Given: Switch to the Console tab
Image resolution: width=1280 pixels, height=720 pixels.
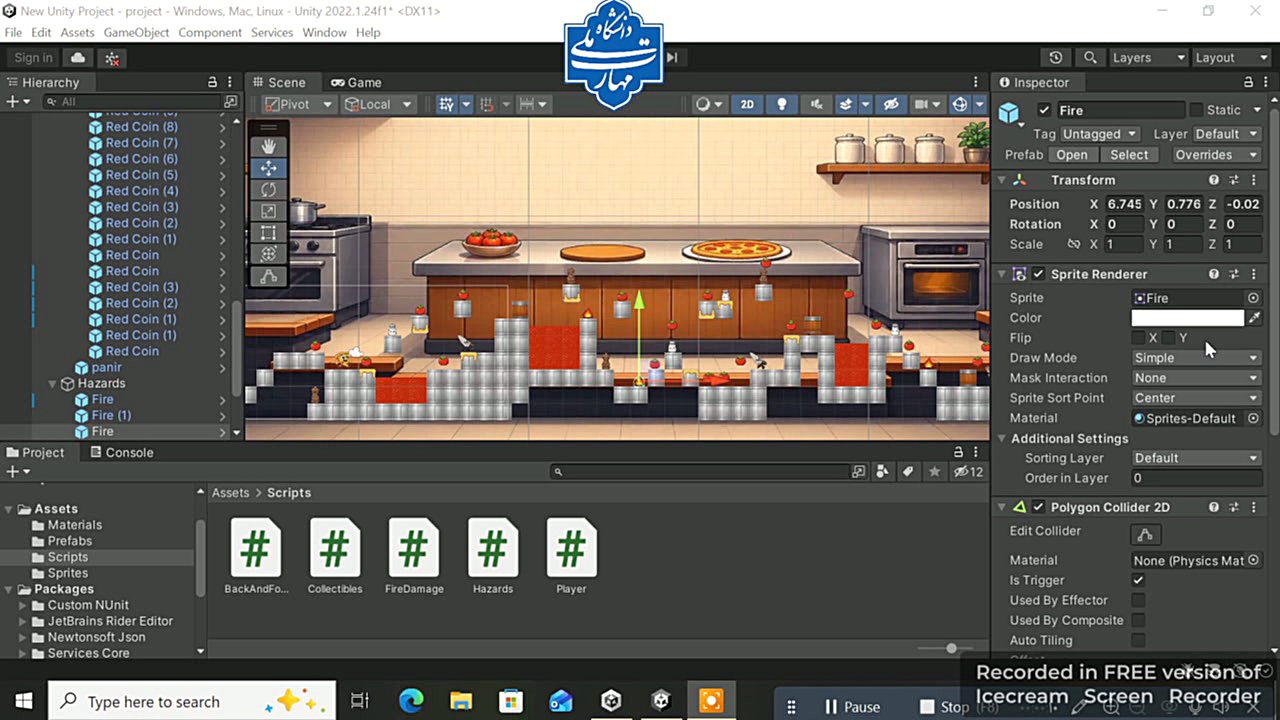Looking at the screenshot, I should pos(121,453).
